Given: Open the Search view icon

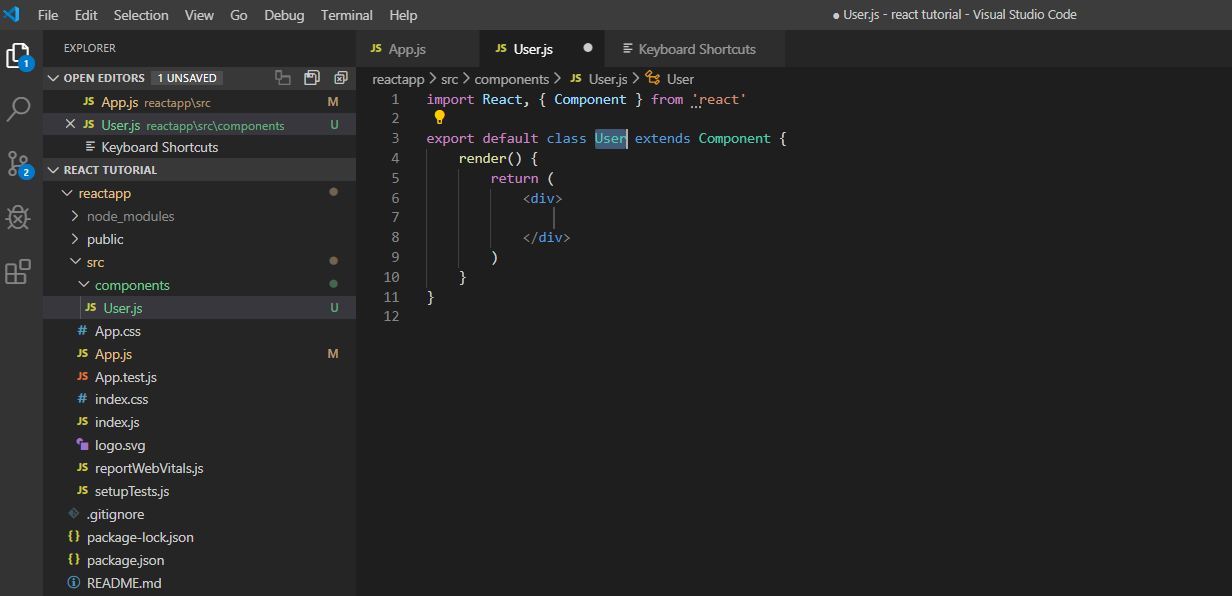Looking at the screenshot, I should coord(18,109).
